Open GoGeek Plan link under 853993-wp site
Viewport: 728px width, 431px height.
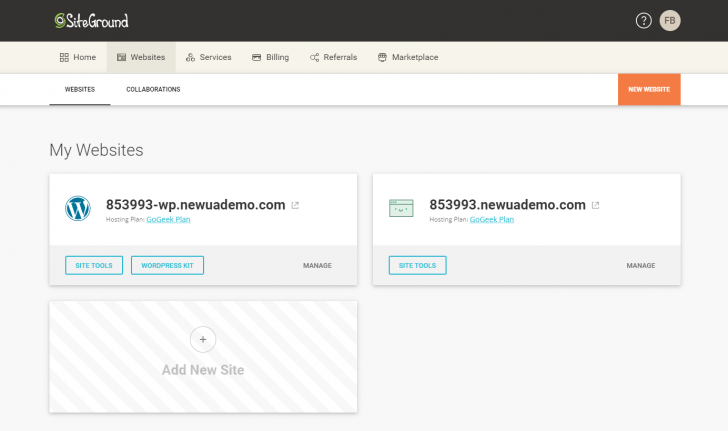point(168,219)
